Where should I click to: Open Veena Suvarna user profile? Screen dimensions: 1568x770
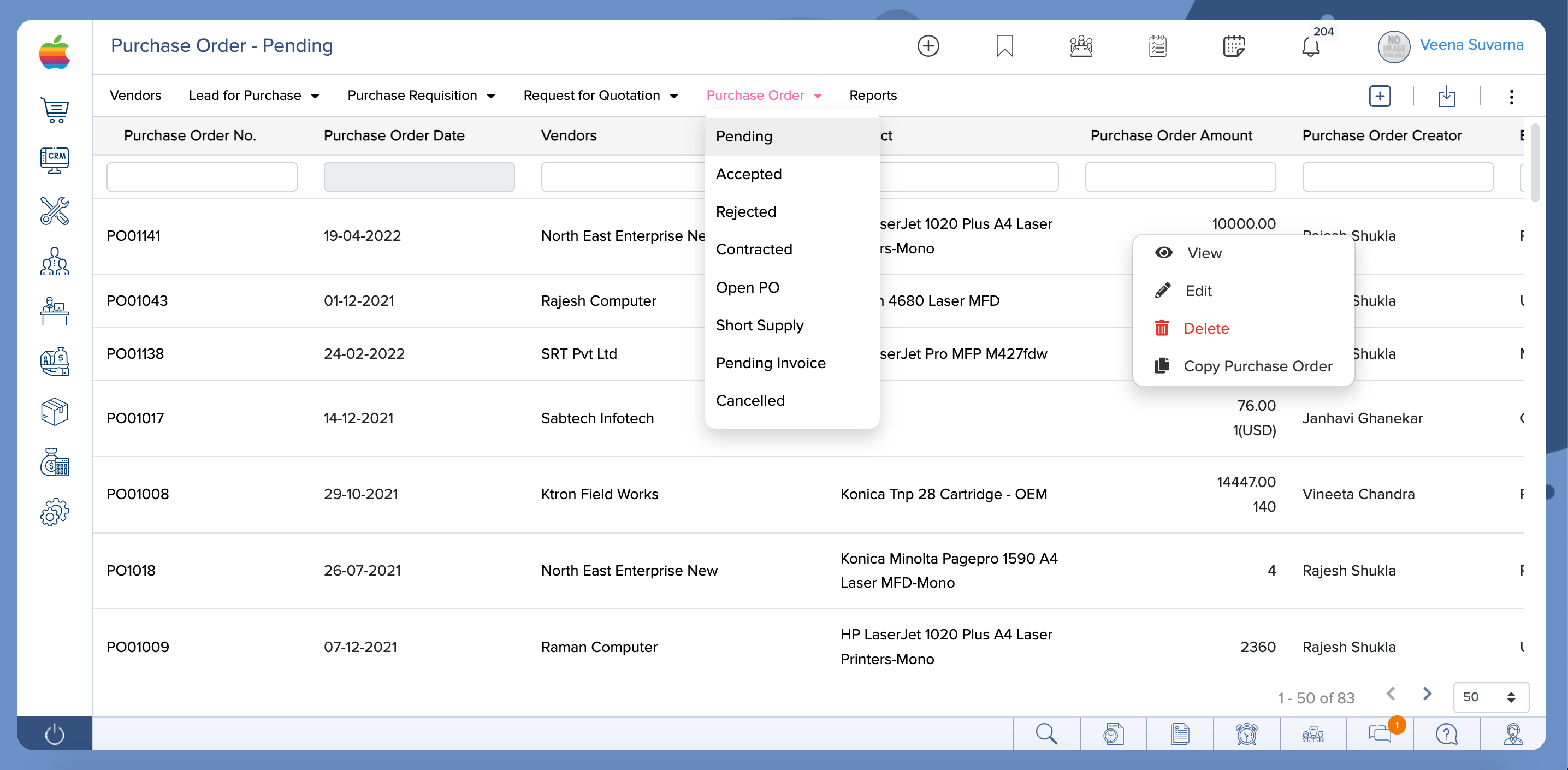click(x=1471, y=45)
